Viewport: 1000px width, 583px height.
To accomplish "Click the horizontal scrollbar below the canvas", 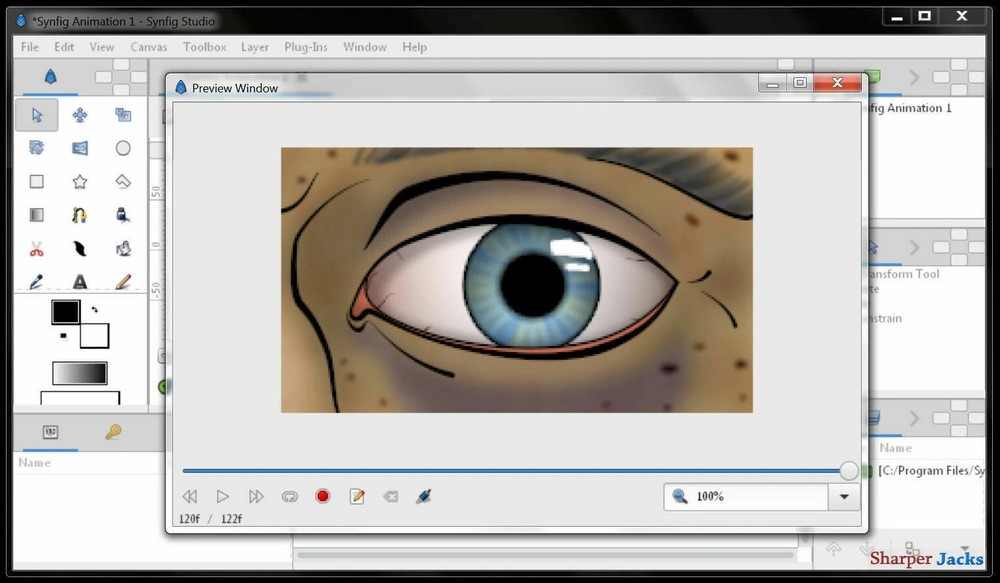I will pyautogui.click(x=545, y=555).
